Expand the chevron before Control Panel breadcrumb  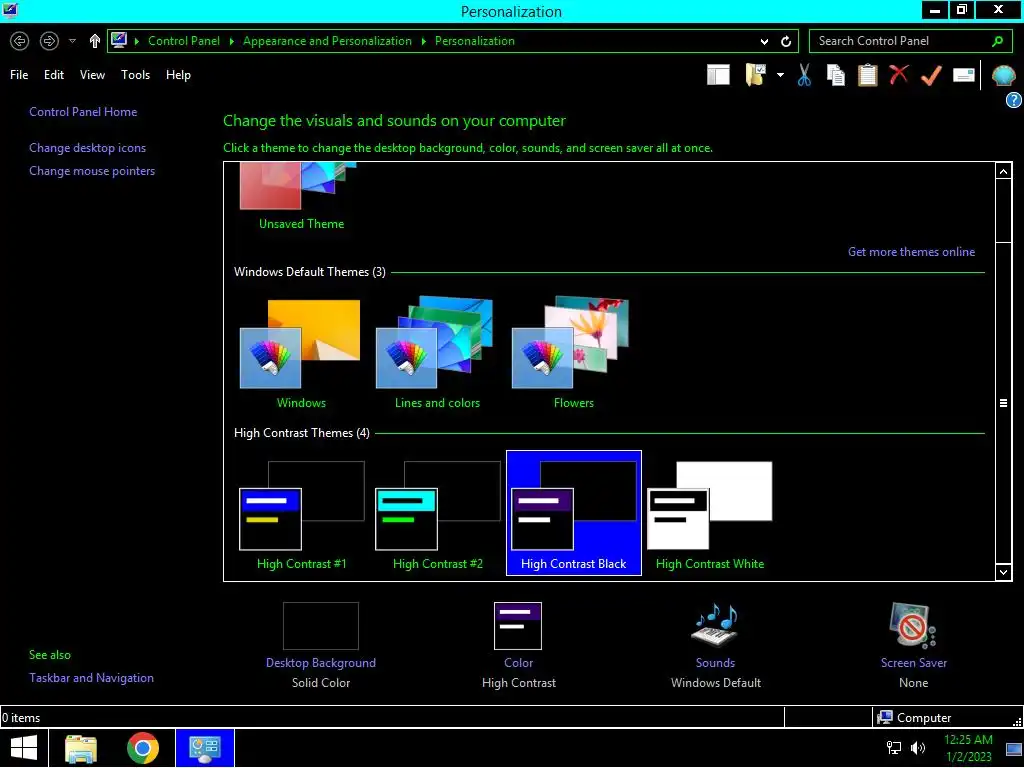pos(136,41)
